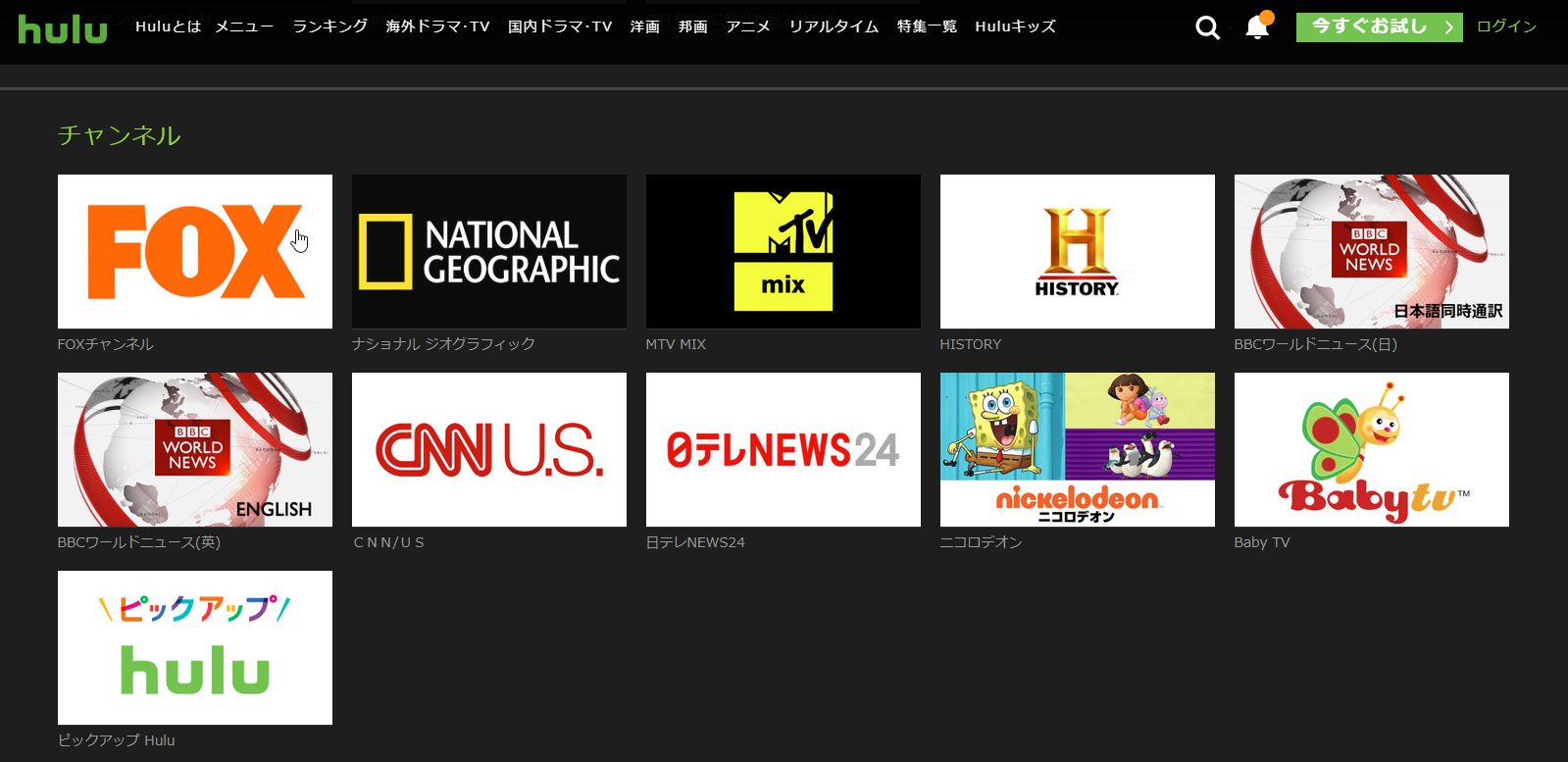
Task: Open the Huluキッズ section
Action: 1015,26
